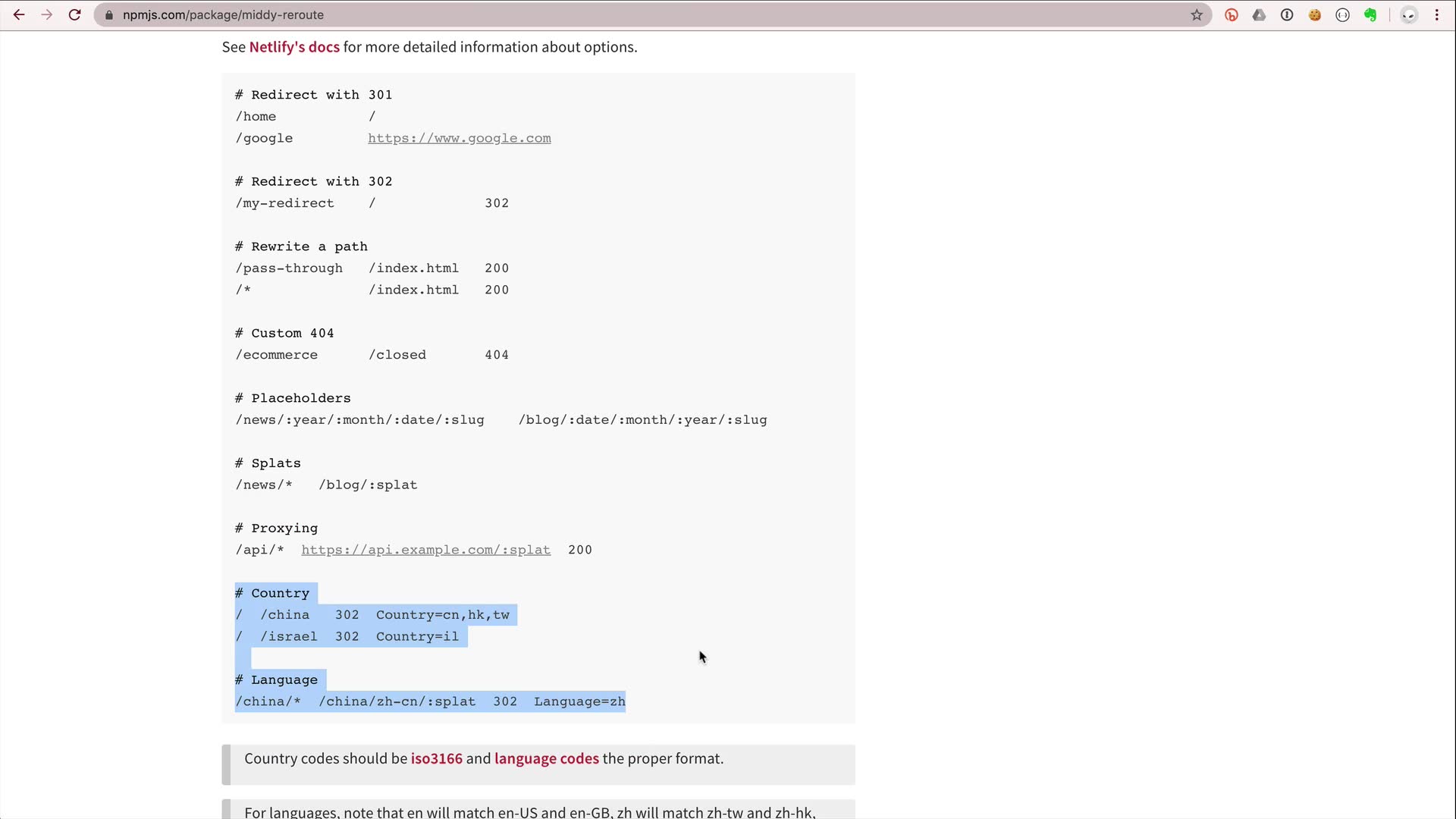The width and height of the screenshot is (1456, 819).
Task: Open the red Bitly extension
Action: [1232, 14]
